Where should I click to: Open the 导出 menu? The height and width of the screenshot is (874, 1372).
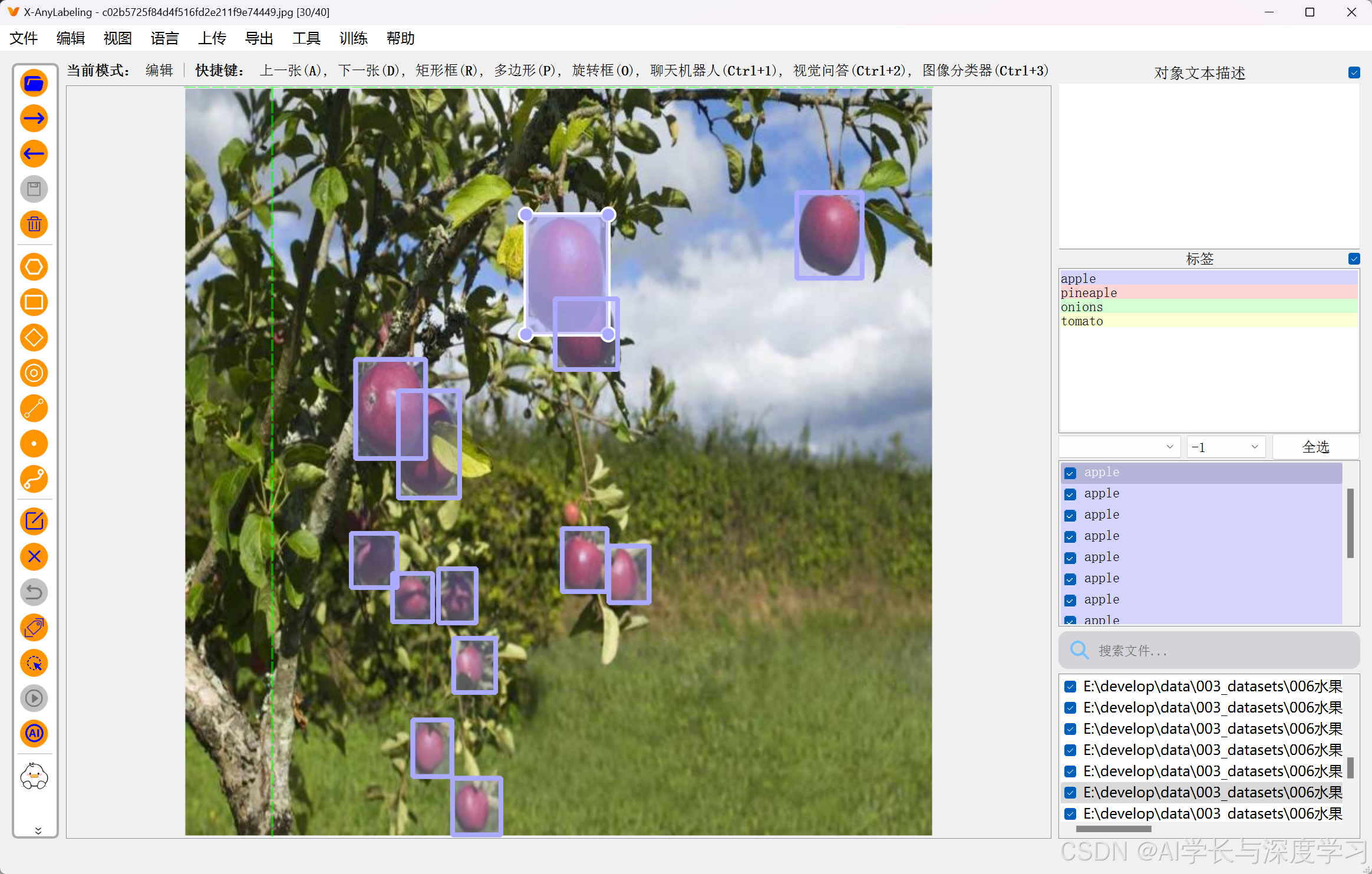[259, 38]
